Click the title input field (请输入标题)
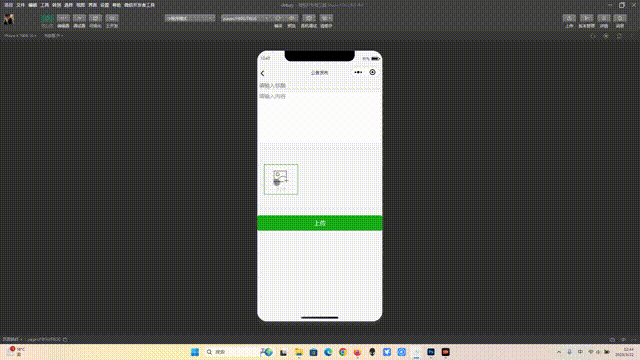Screen dimensions: 640x360 pyautogui.click(x=320, y=85)
